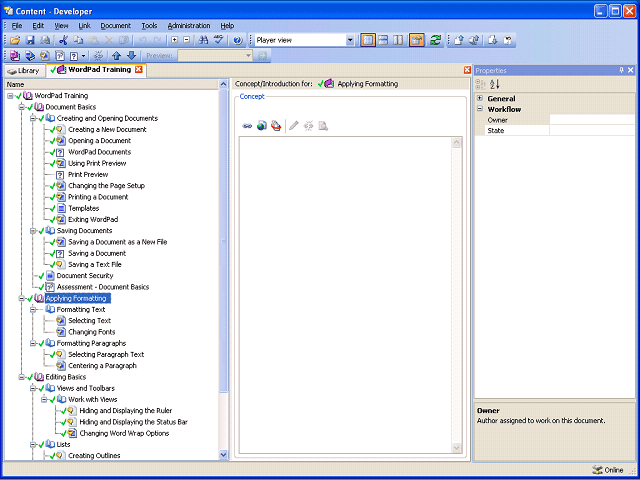The image size is (640, 480).
Task: Click inside the Concept content area
Action: coord(345,295)
